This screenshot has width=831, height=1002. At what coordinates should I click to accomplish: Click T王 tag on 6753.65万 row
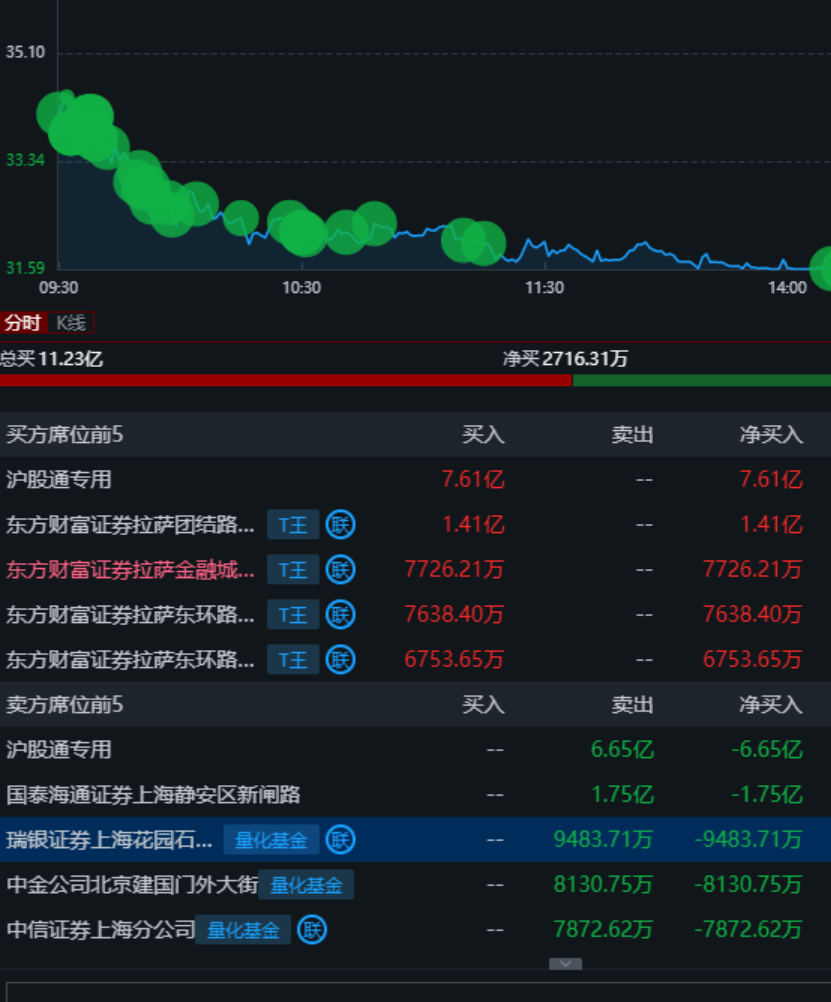click(293, 660)
